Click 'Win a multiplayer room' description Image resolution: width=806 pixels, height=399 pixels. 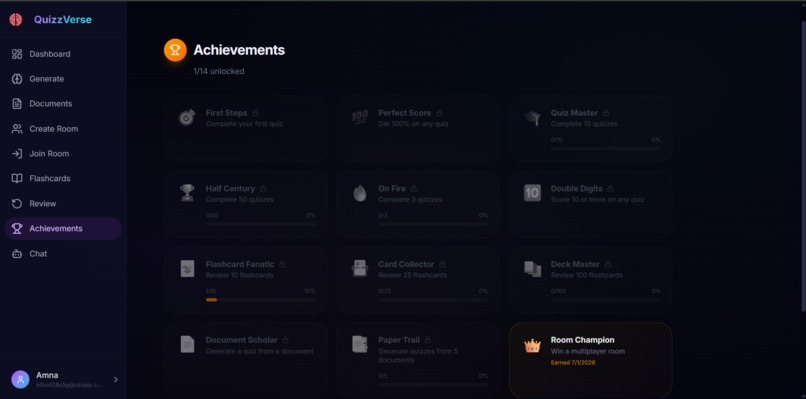(588, 351)
